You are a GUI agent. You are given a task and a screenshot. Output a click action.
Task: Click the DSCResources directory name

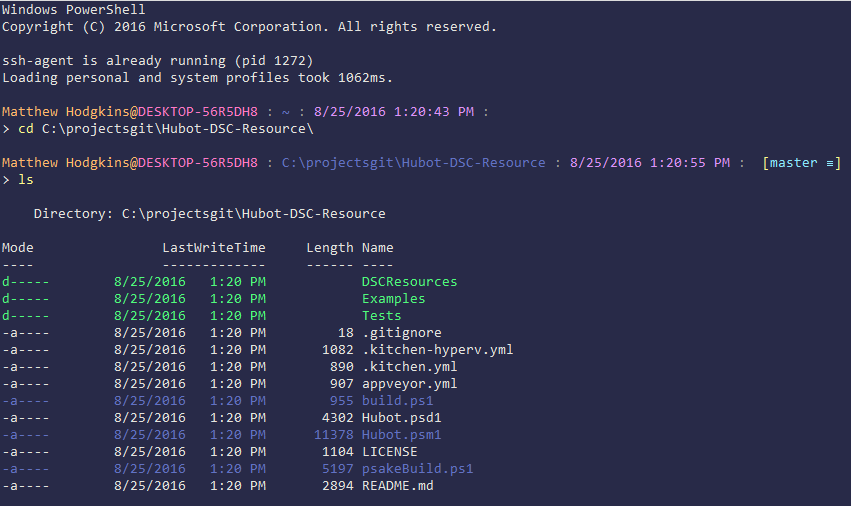coord(409,282)
